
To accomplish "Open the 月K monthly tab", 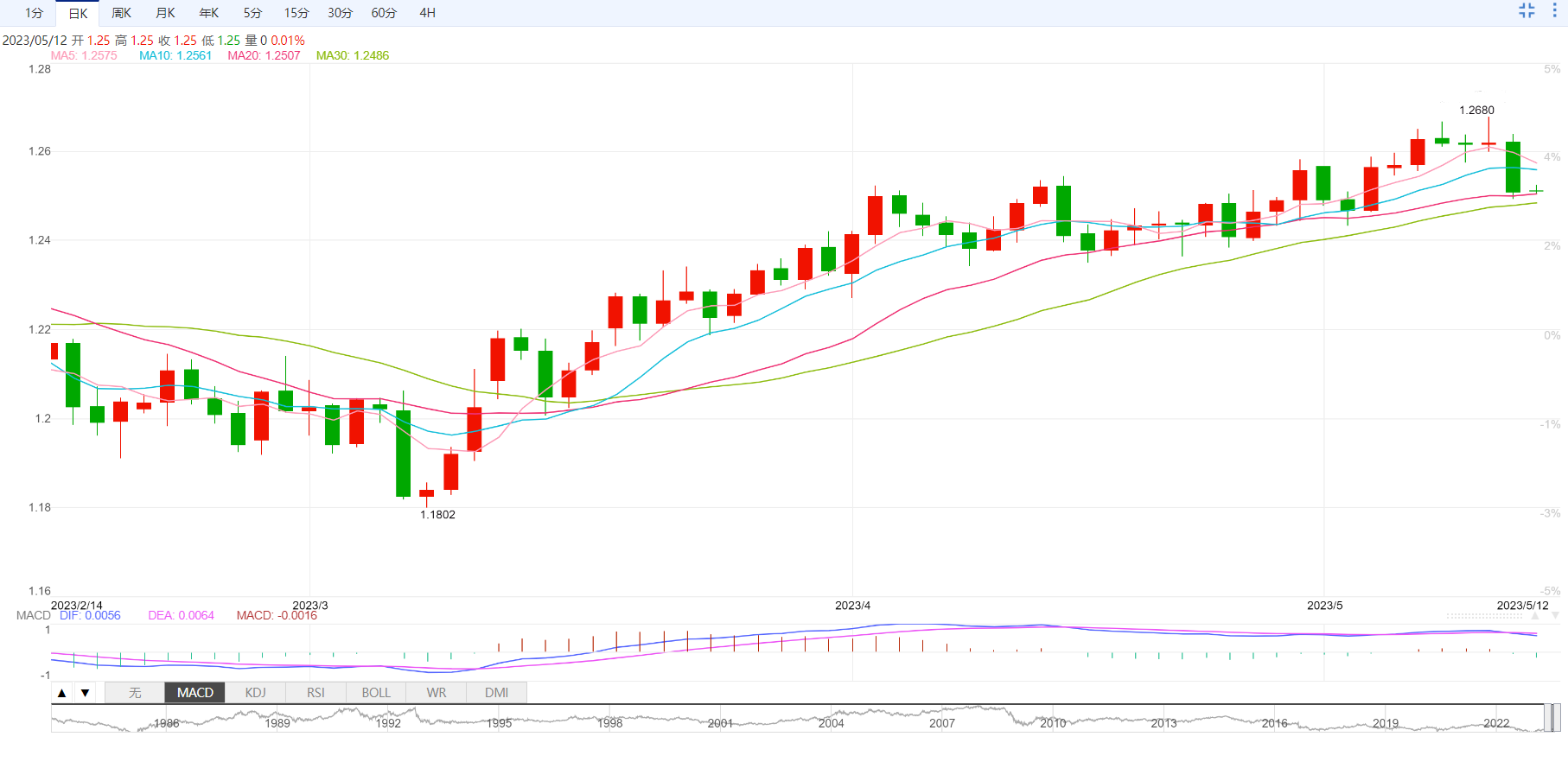I will coord(165,13).
